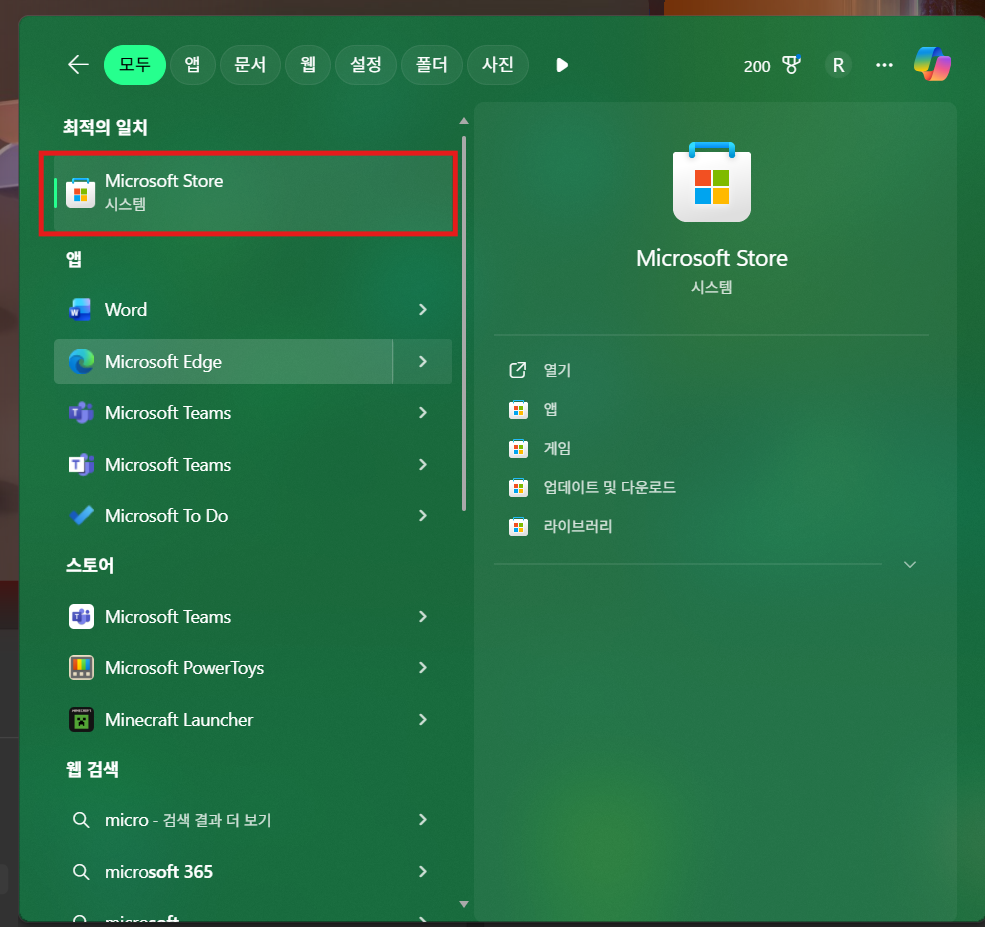The image size is (985, 927).
Task: Click the large Microsoft Store logo
Action: [x=711, y=182]
